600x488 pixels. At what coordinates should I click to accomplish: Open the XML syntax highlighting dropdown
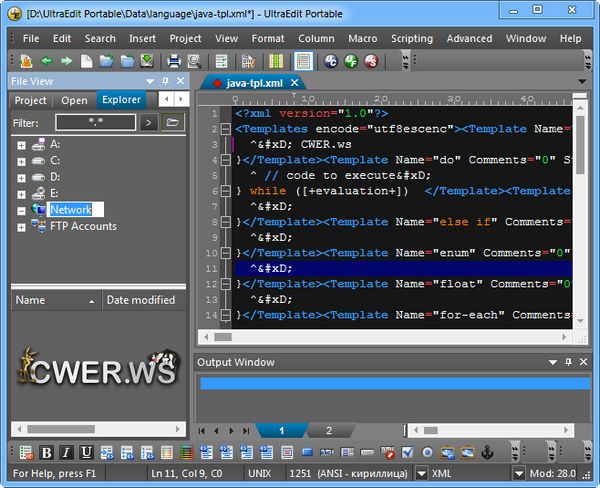(x=421, y=473)
